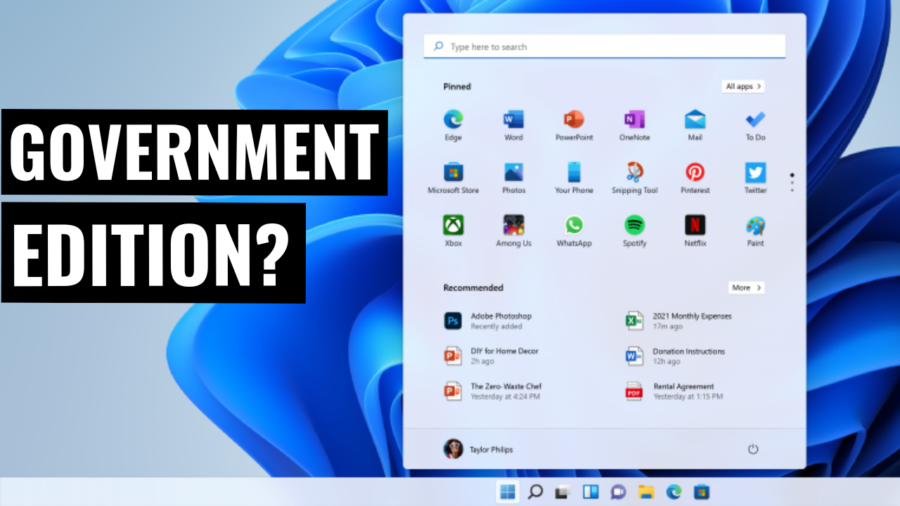
Task: Expand More recommended items
Action: tap(745, 288)
